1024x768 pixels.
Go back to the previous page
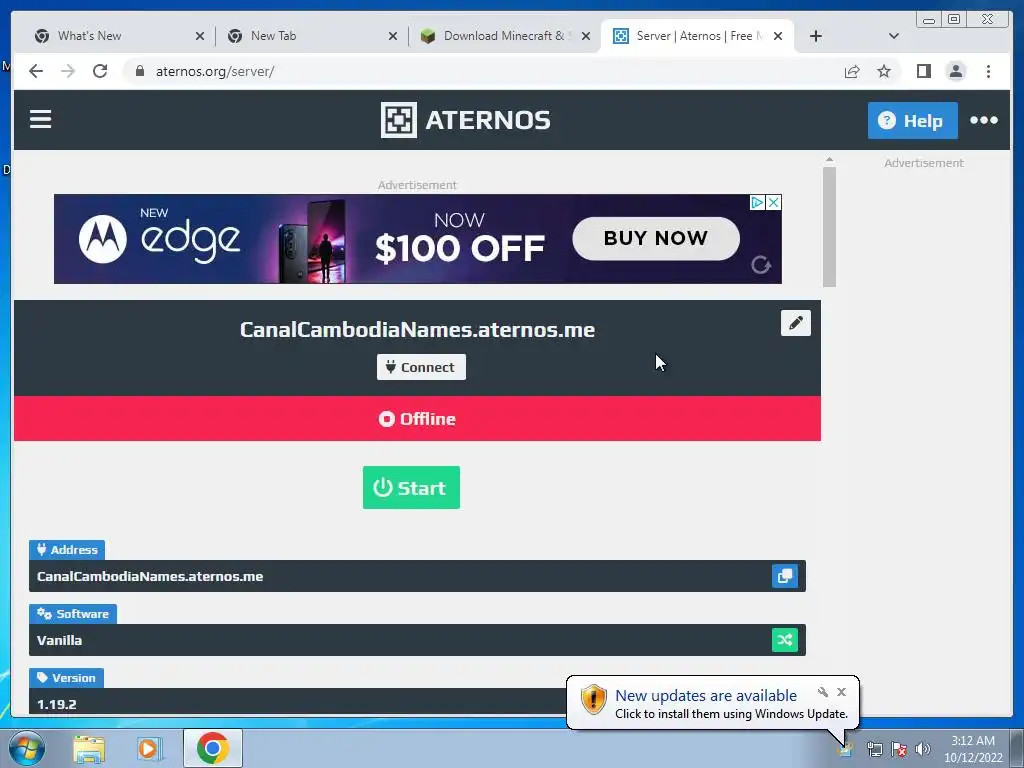click(36, 71)
